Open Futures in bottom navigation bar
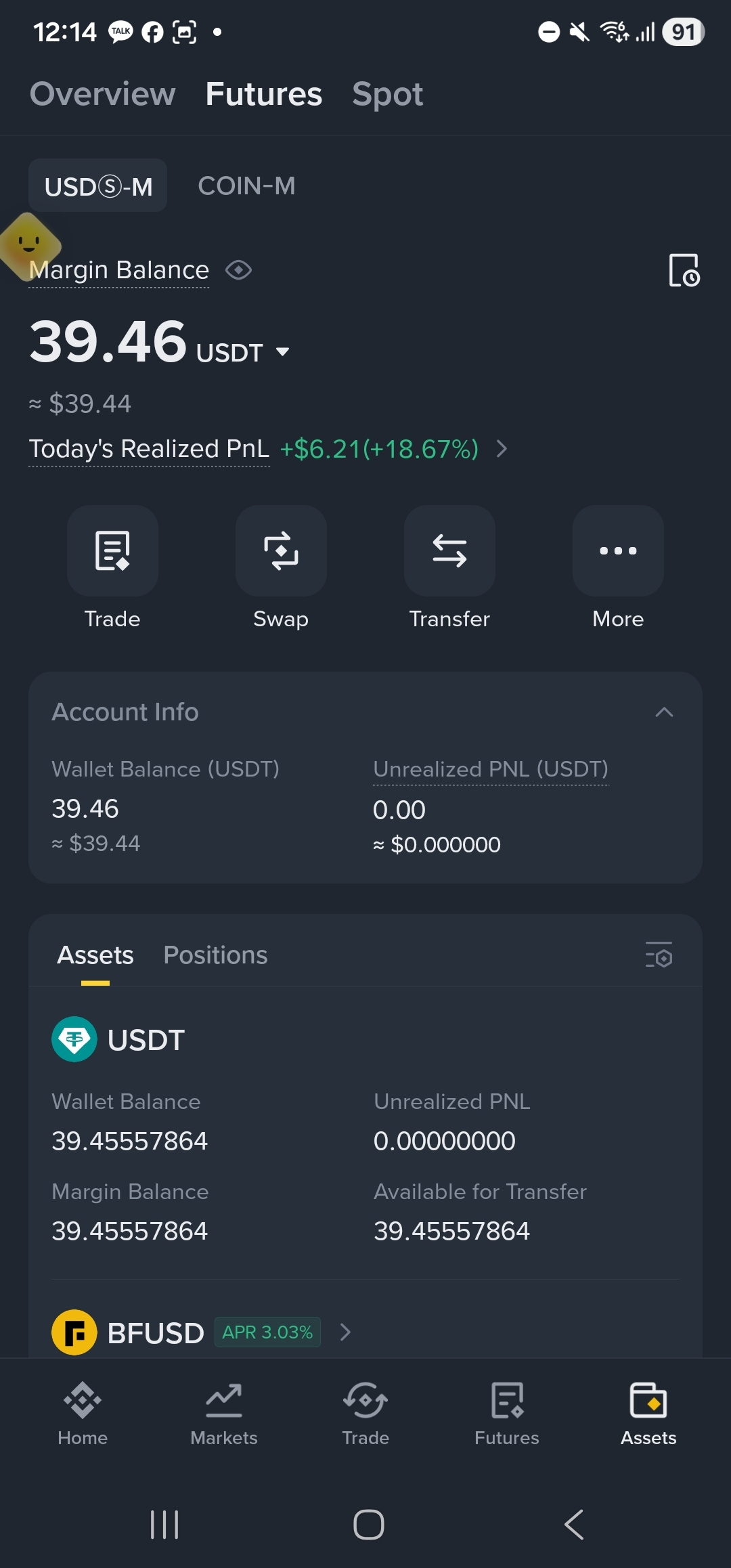The image size is (731, 1568). click(x=507, y=1414)
